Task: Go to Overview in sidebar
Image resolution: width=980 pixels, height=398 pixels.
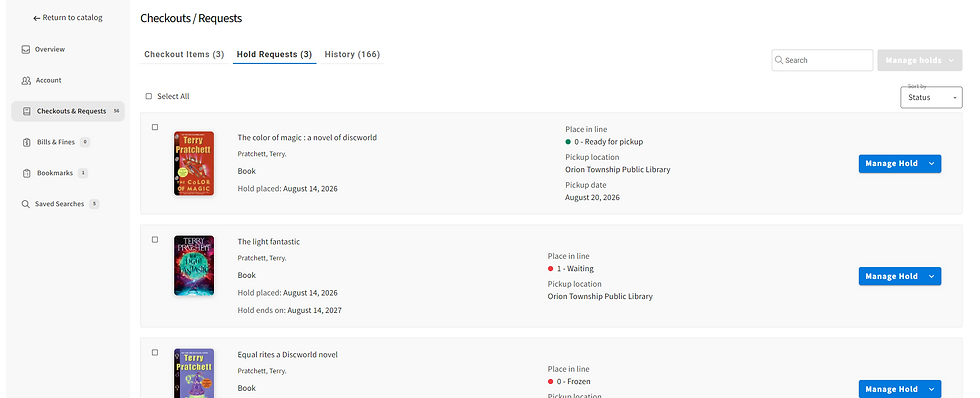Action: [x=50, y=49]
